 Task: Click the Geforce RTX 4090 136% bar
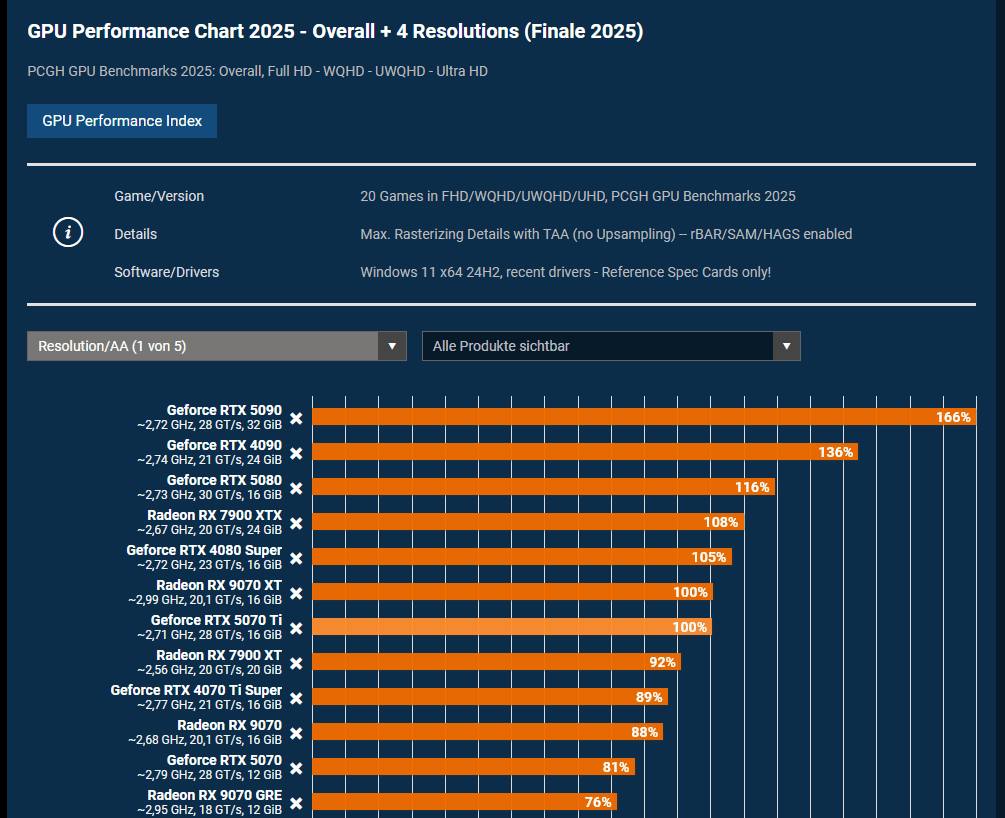click(x=585, y=452)
